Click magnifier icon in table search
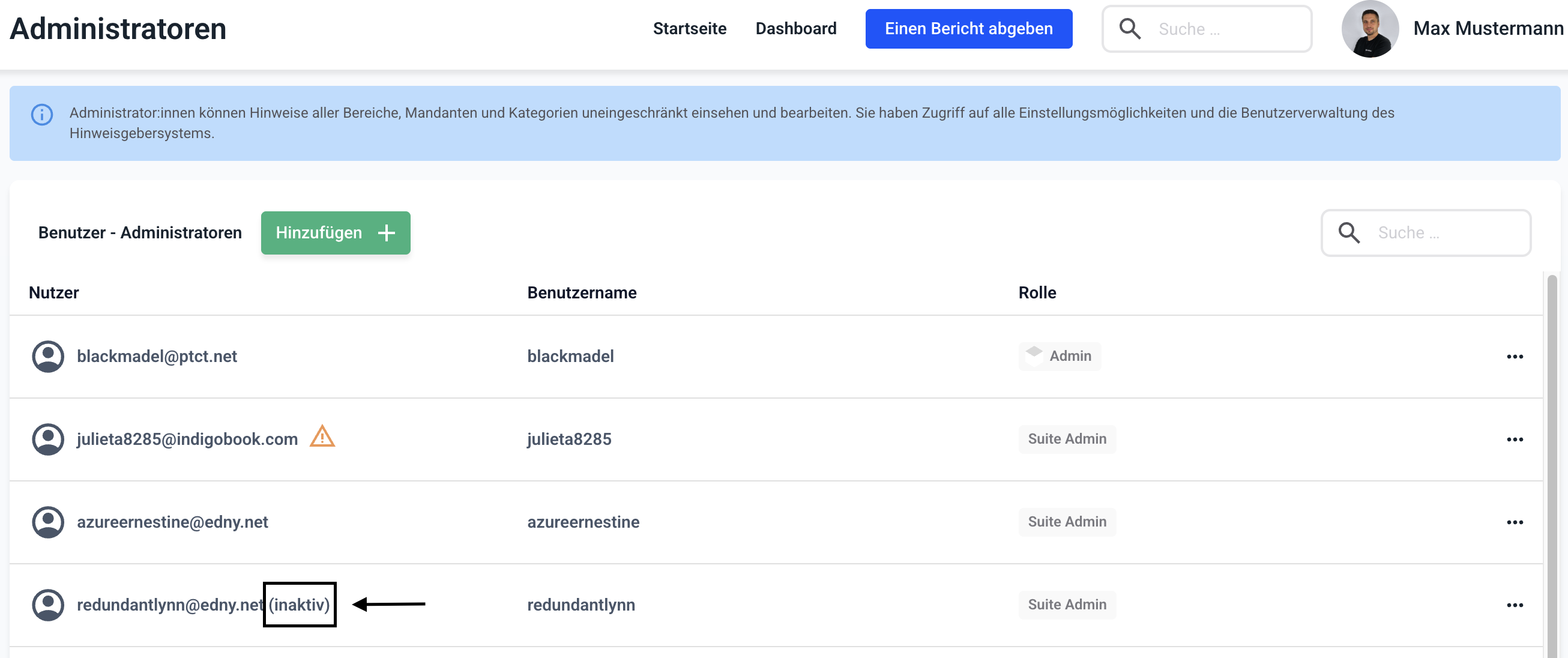The height and width of the screenshot is (658, 1568). coord(1348,232)
